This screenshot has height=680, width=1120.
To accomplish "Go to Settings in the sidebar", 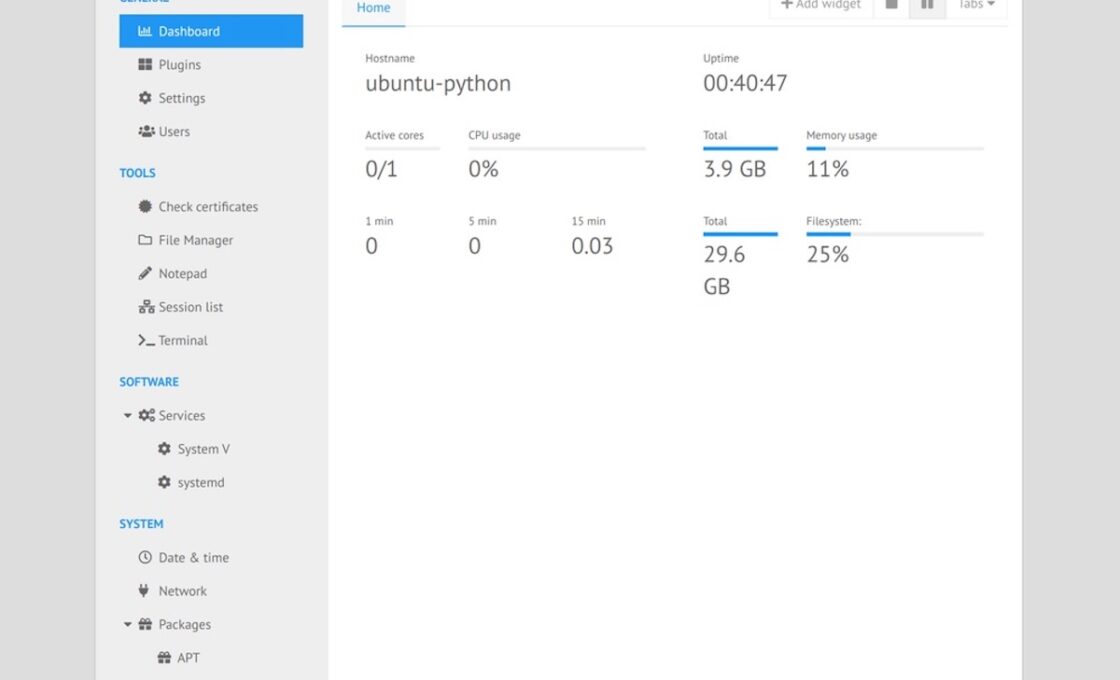I will [x=181, y=98].
